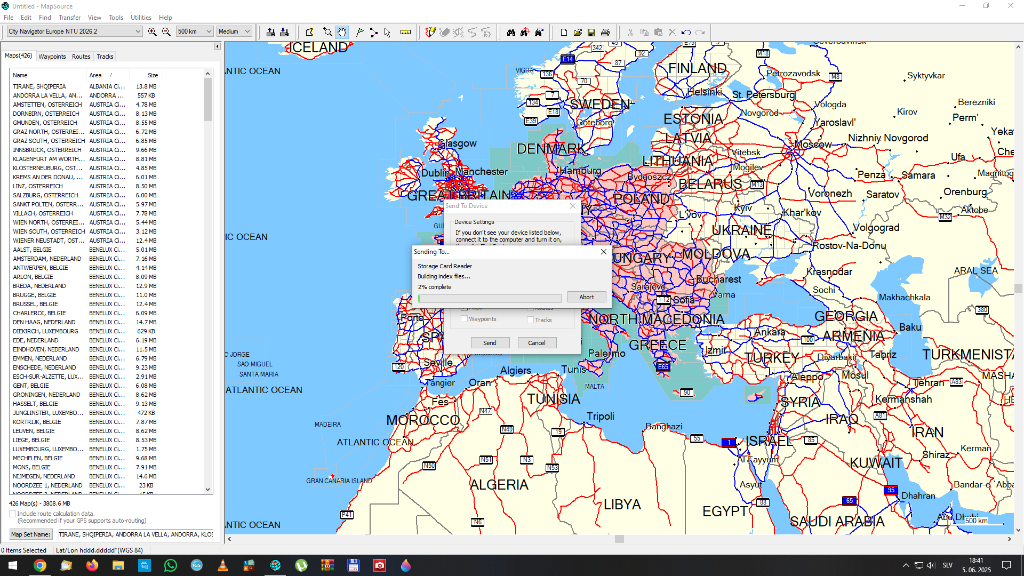The height and width of the screenshot is (576, 1024).
Task: Switch to the Tracks tab
Action: (x=105, y=57)
